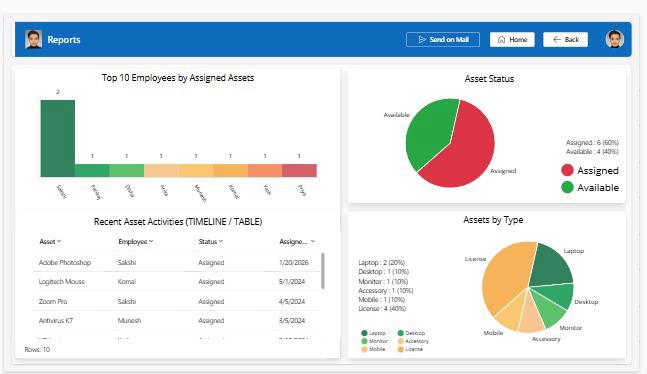This screenshot has height=374, width=647.
Task: Open the Asset column dropdown chevron
Action: point(59,241)
